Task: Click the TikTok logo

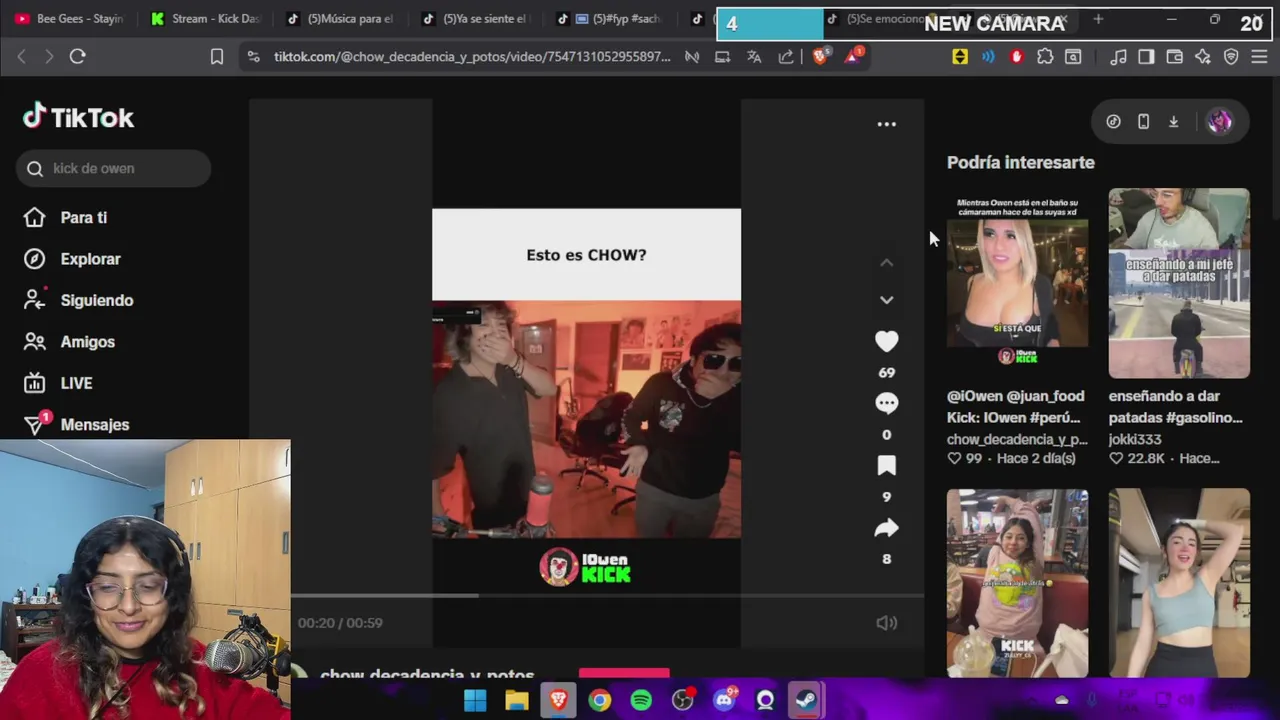Action: point(78,117)
